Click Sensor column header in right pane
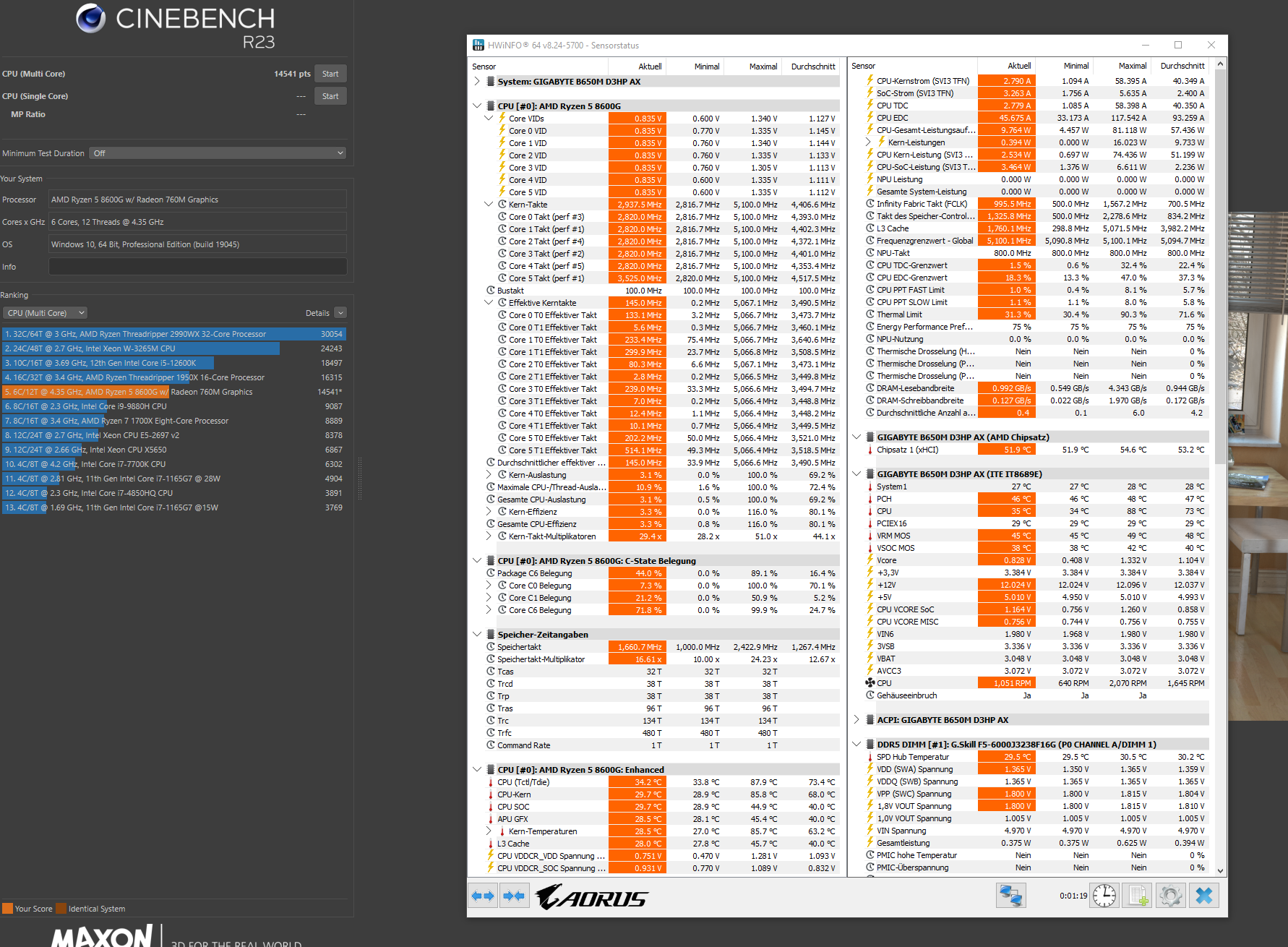Viewport: 1288px width, 947px height. [914, 66]
